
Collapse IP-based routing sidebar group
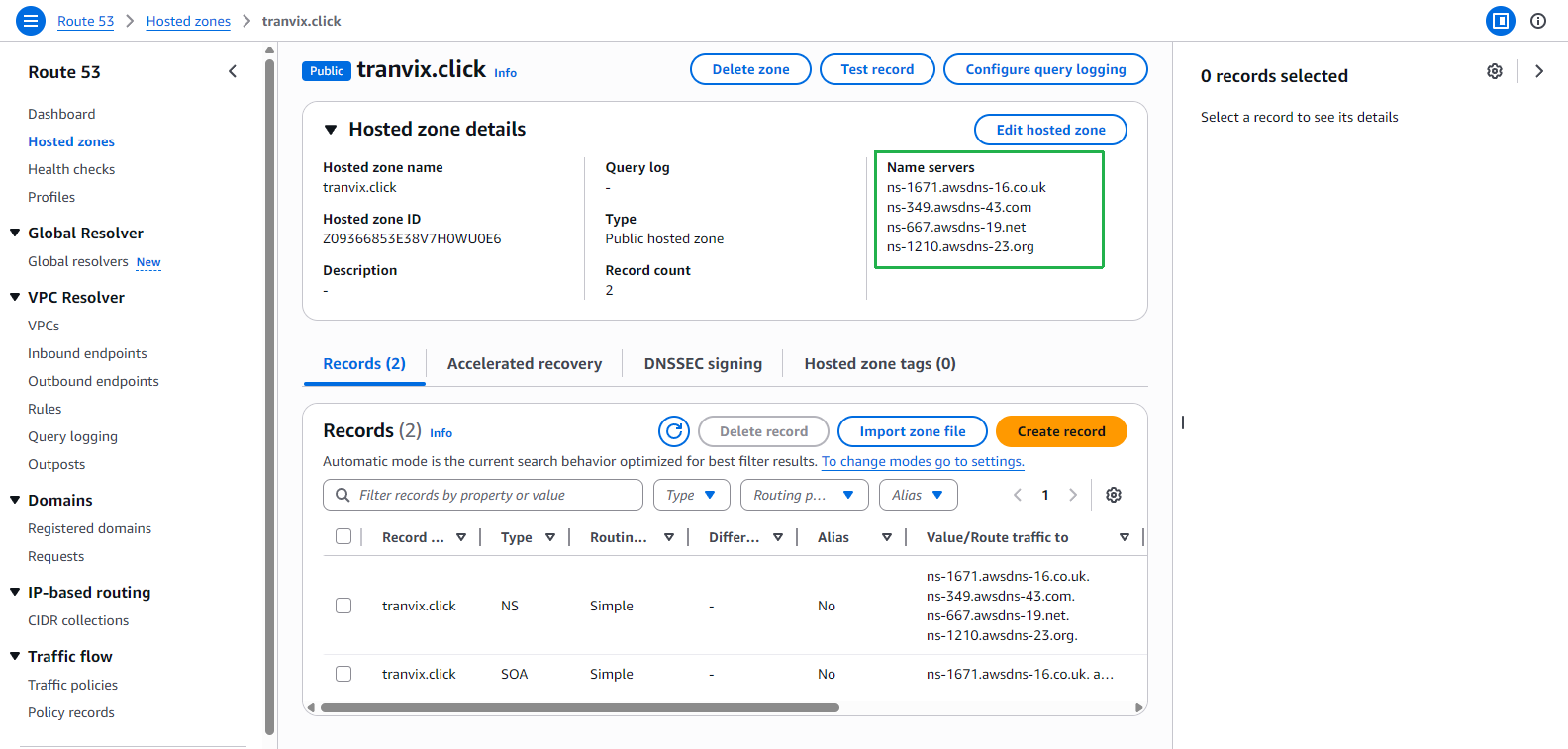coord(15,592)
